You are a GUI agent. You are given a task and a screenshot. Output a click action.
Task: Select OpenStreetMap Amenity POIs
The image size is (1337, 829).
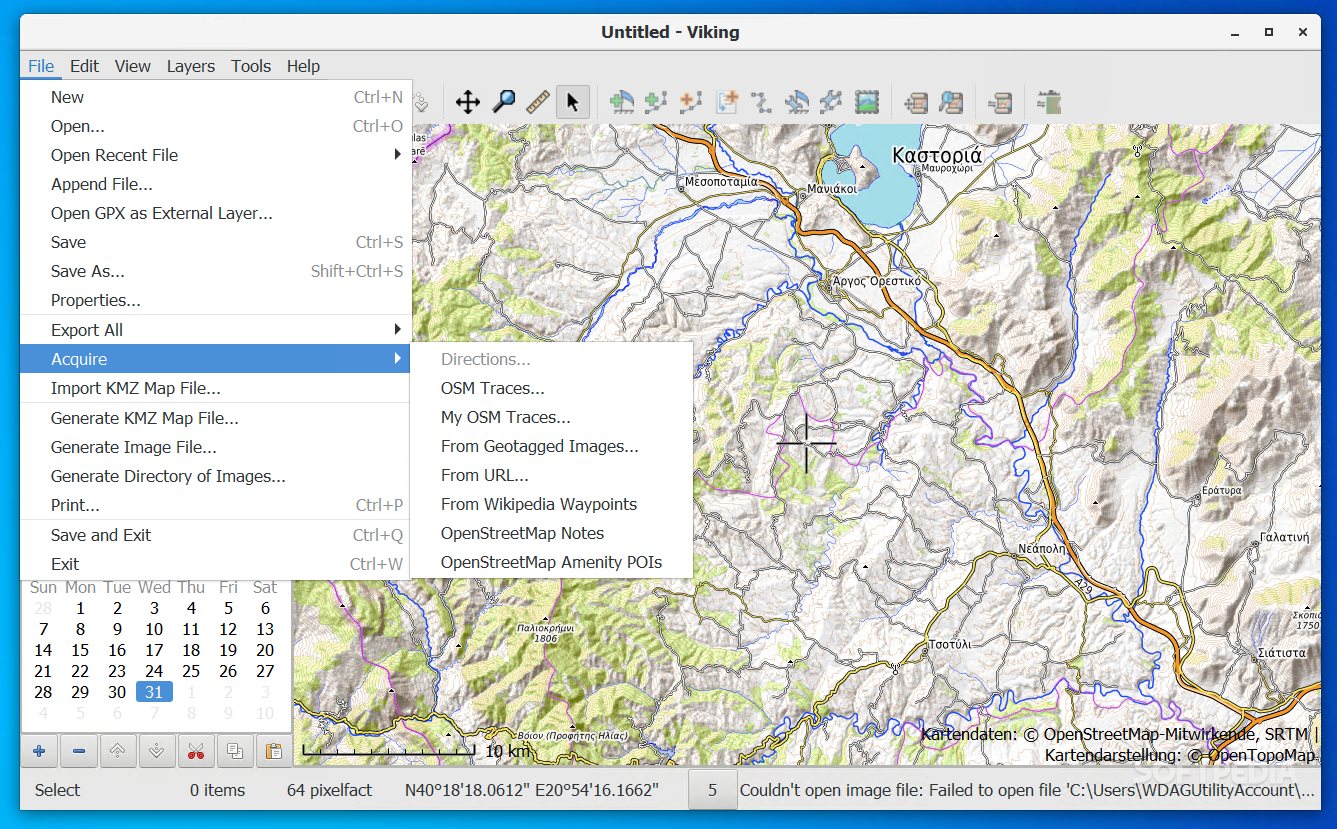[552, 562]
